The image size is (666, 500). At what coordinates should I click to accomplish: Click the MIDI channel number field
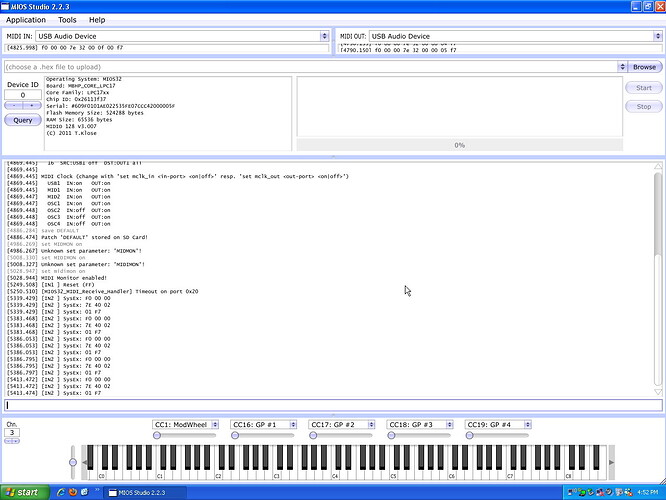[x=12, y=433]
